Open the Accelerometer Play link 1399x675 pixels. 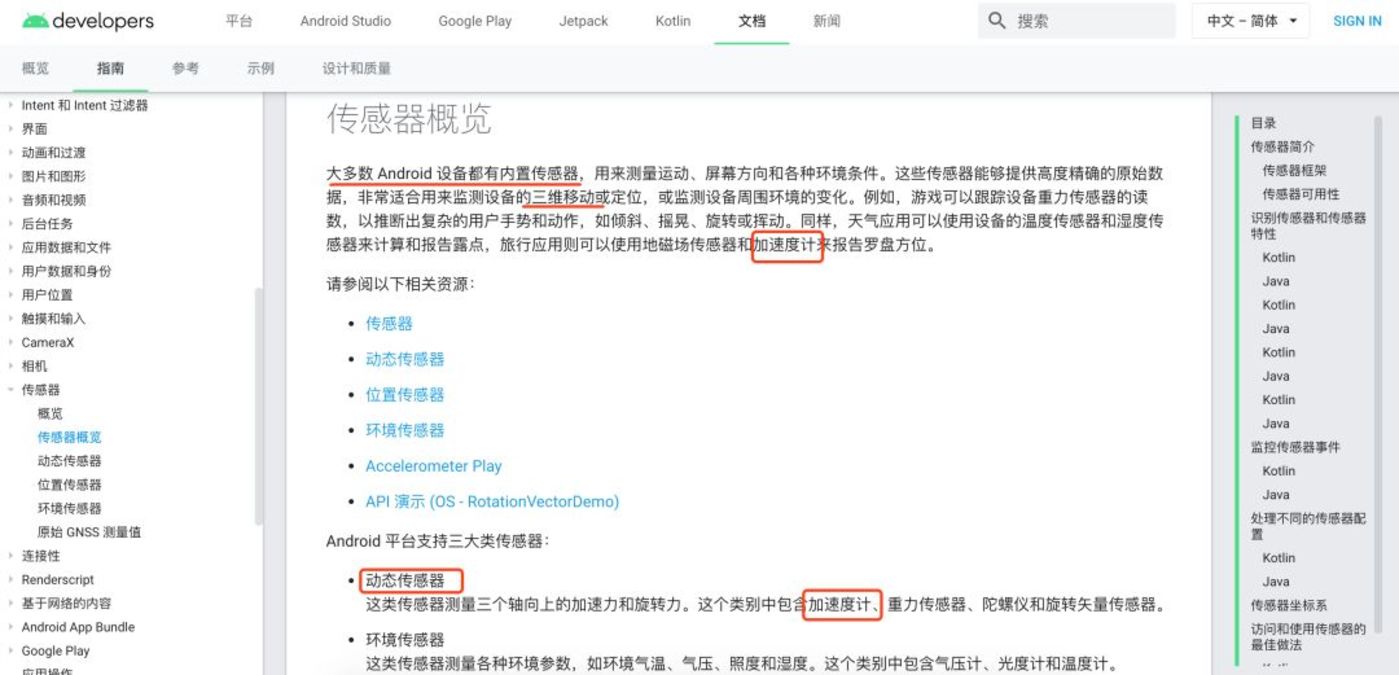[x=434, y=466]
